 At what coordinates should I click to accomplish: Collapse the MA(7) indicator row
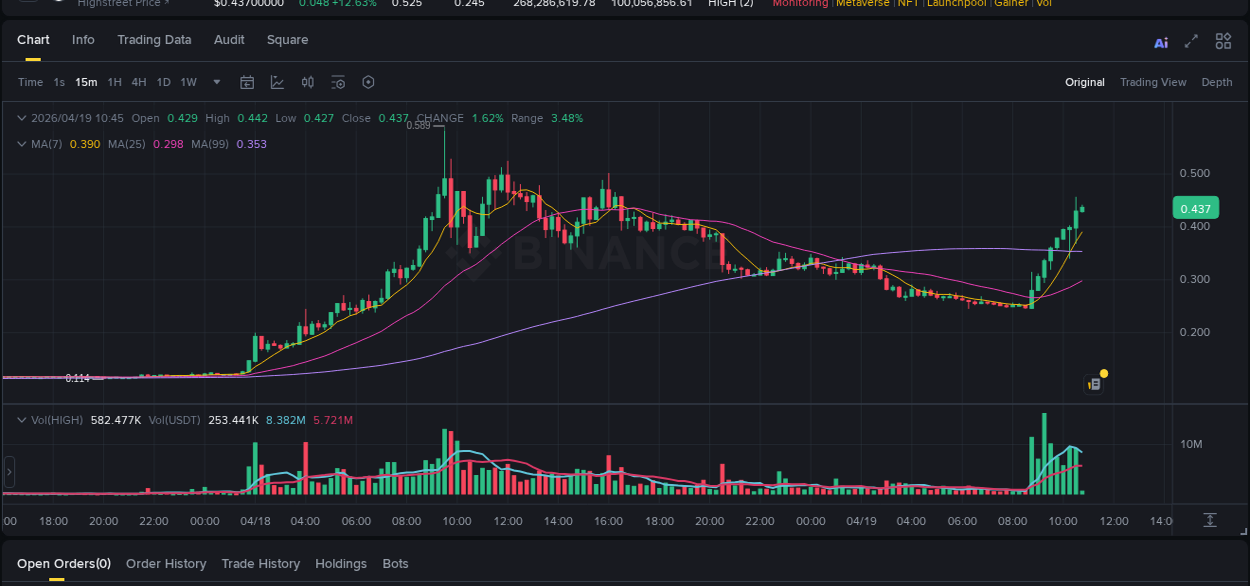pyautogui.click(x=21, y=143)
